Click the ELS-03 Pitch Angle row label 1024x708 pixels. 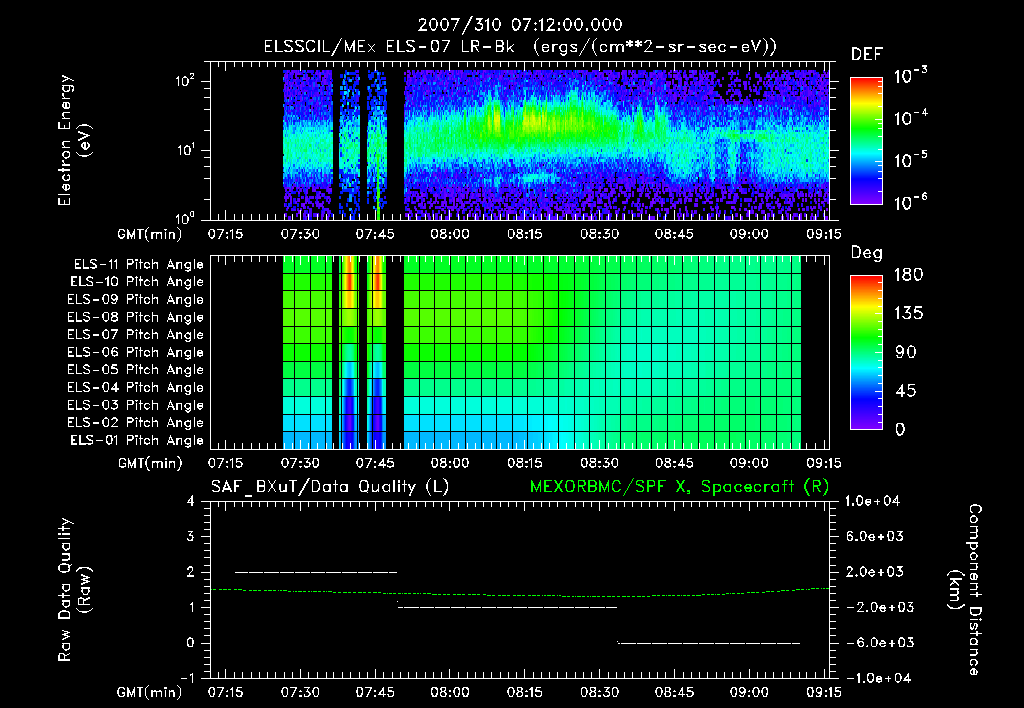point(135,406)
